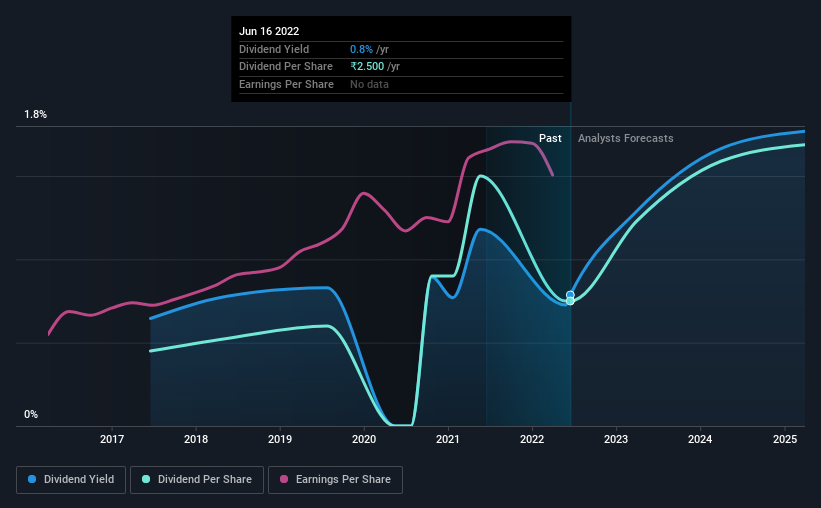Click the 2025 x-axis label

click(x=785, y=439)
